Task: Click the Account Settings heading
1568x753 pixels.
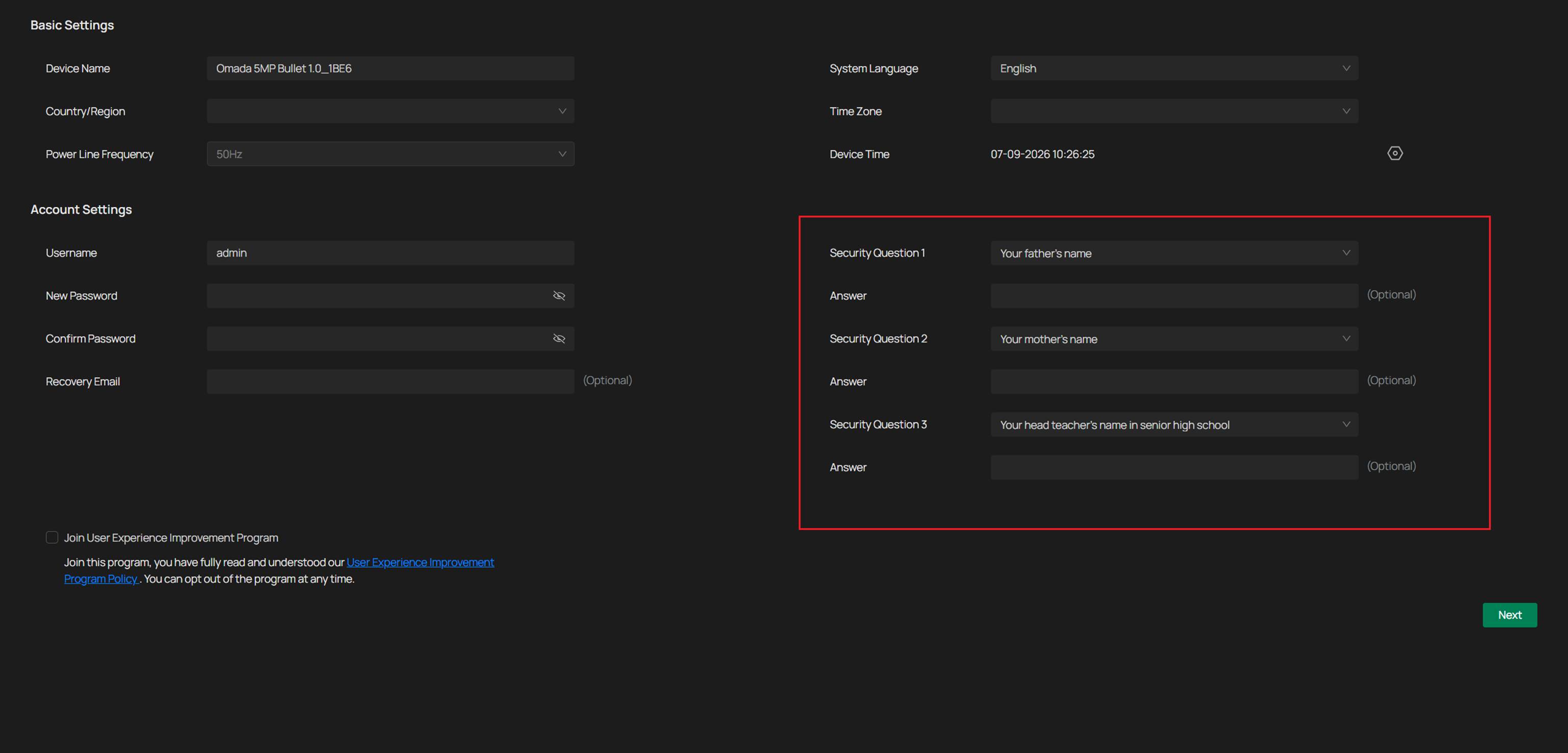Action: [x=81, y=209]
